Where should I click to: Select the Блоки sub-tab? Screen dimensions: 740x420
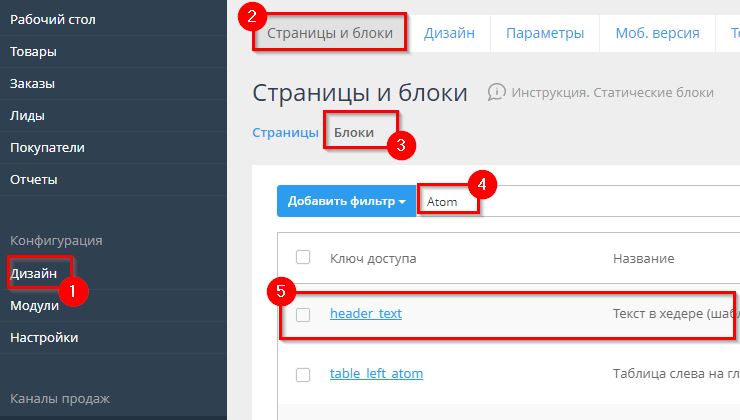point(353,132)
